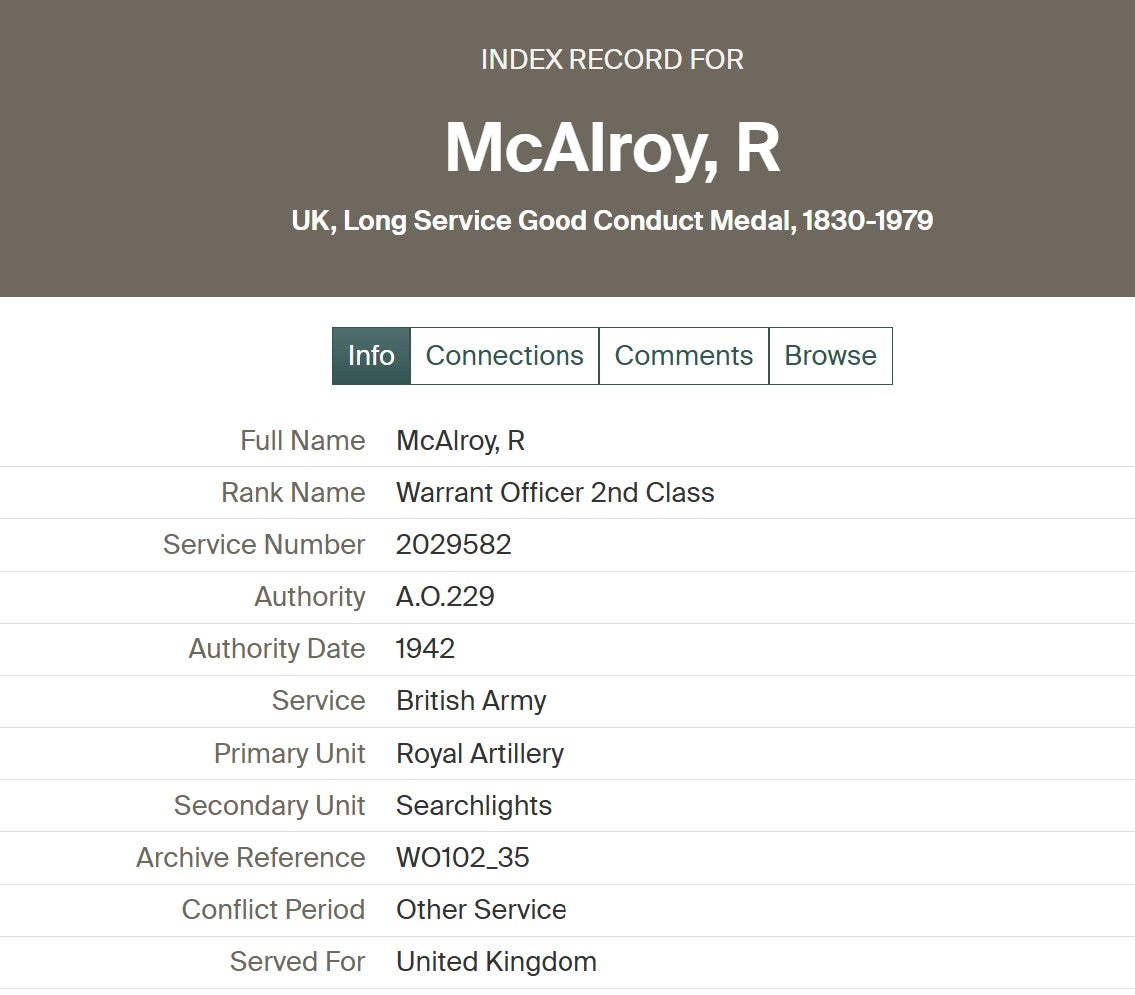
Task: Click the British Army service value
Action: coord(471,701)
